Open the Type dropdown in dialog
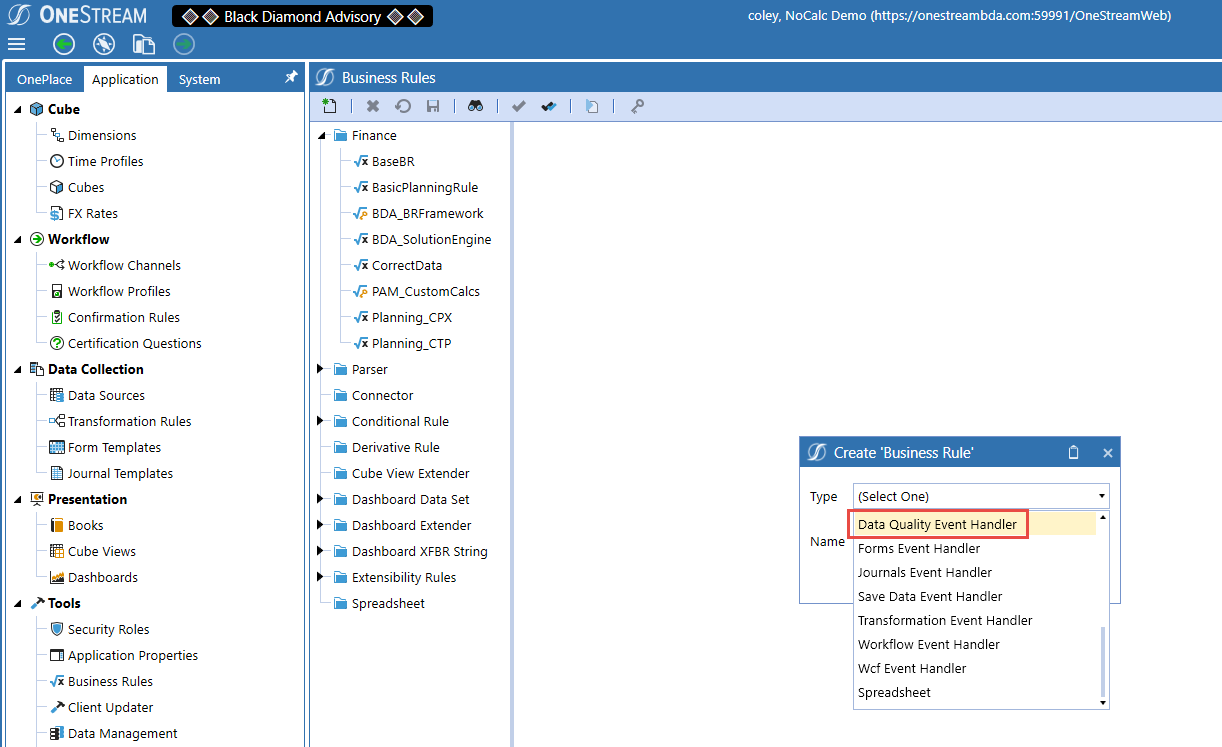The width and height of the screenshot is (1222, 747). click(982, 496)
